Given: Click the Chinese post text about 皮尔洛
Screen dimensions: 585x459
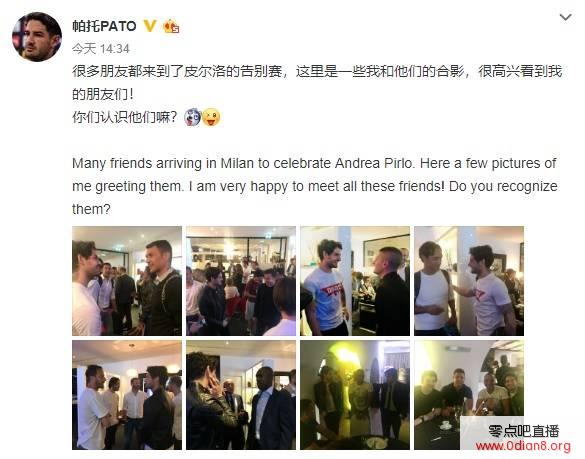Looking at the screenshot, I should 317,82.
